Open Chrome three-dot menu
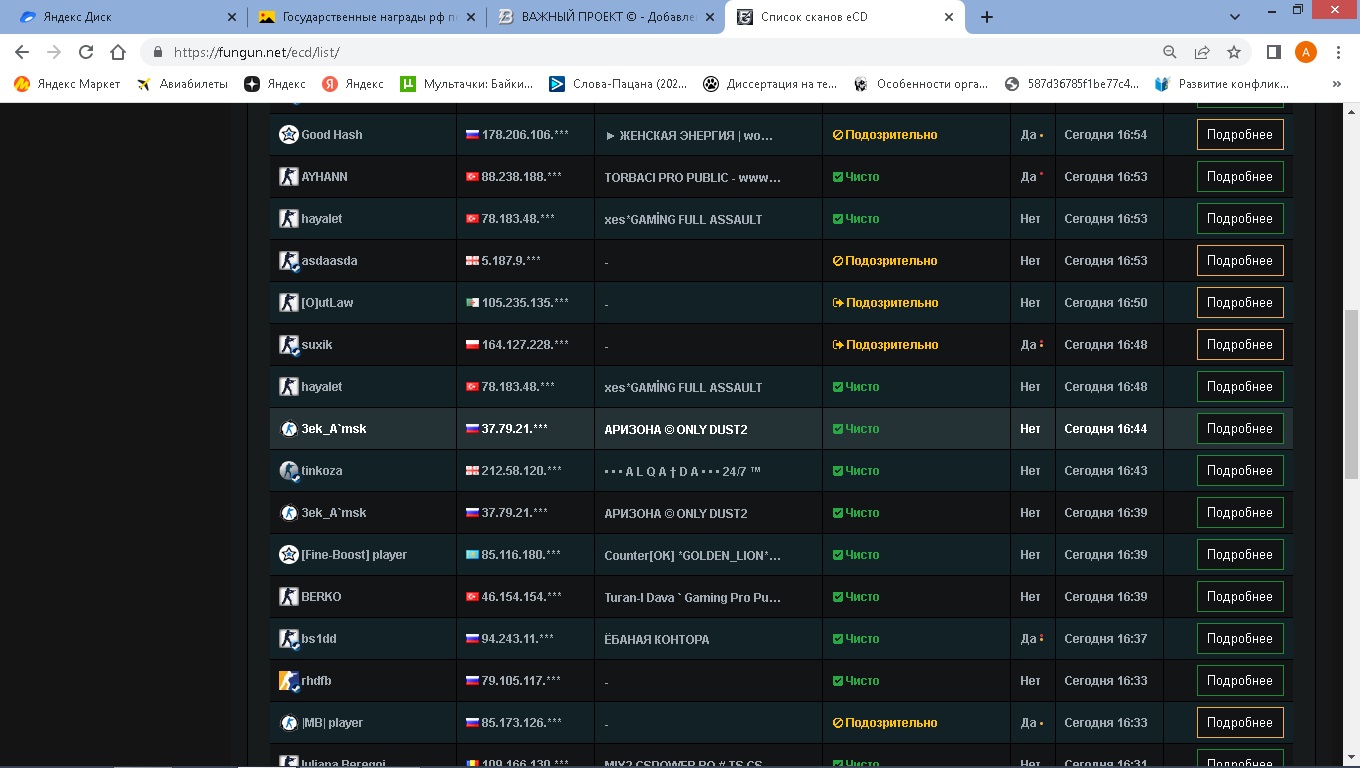1360x768 pixels. coord(1338,53)
